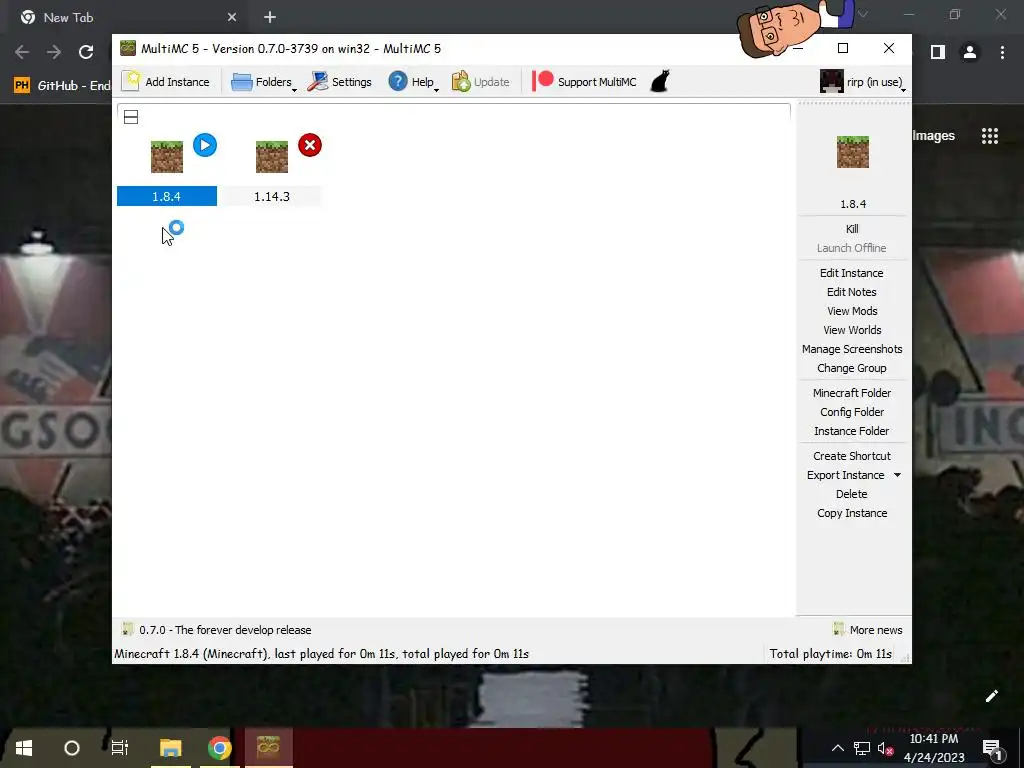Screen dimensions: 1024x768
Task: Click Chrome's back arrow
Action: pos(22,52)
